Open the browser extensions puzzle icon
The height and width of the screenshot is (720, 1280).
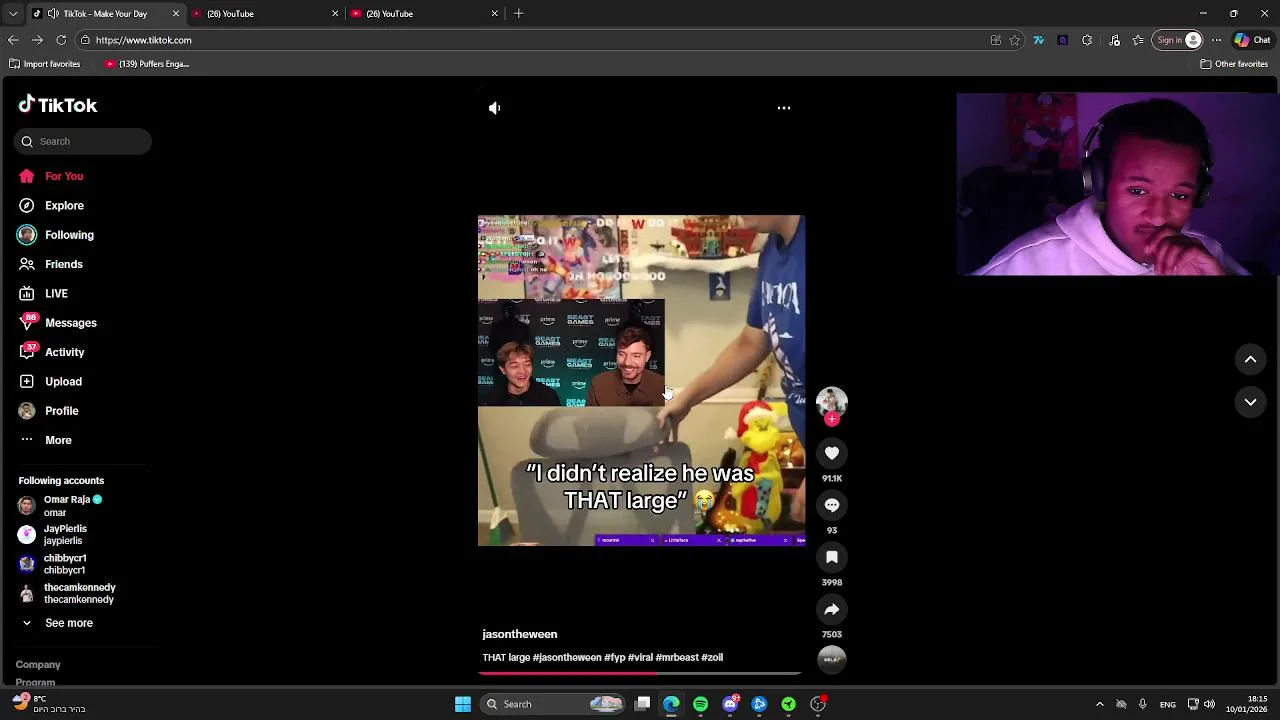point(1087,40)
